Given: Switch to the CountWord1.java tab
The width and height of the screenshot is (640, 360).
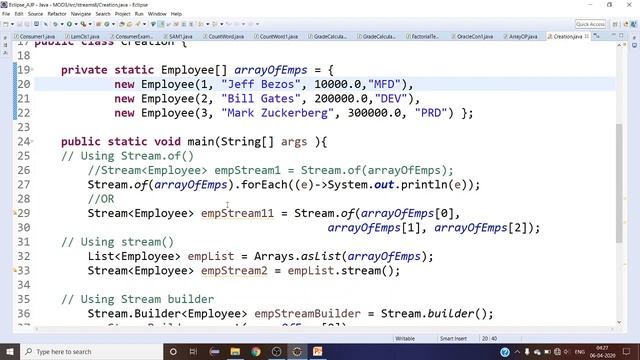Looking at the screenshot, I should click(x=276, y=36).
